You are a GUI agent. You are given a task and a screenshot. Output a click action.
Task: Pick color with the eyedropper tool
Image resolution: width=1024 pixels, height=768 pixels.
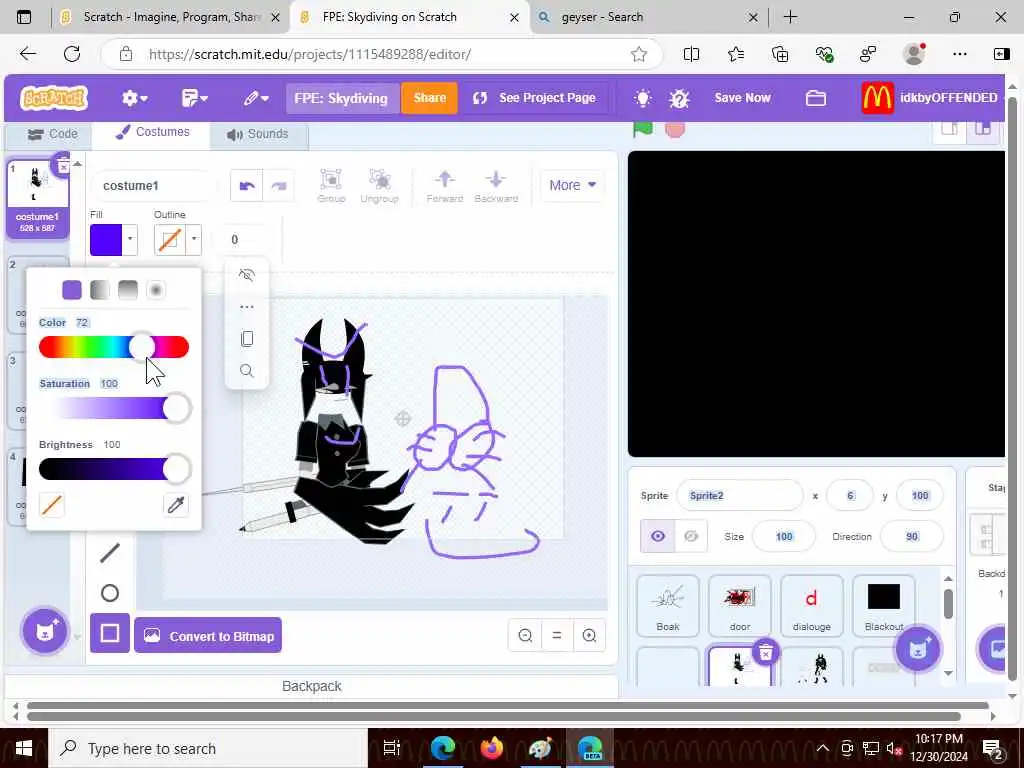176,505
